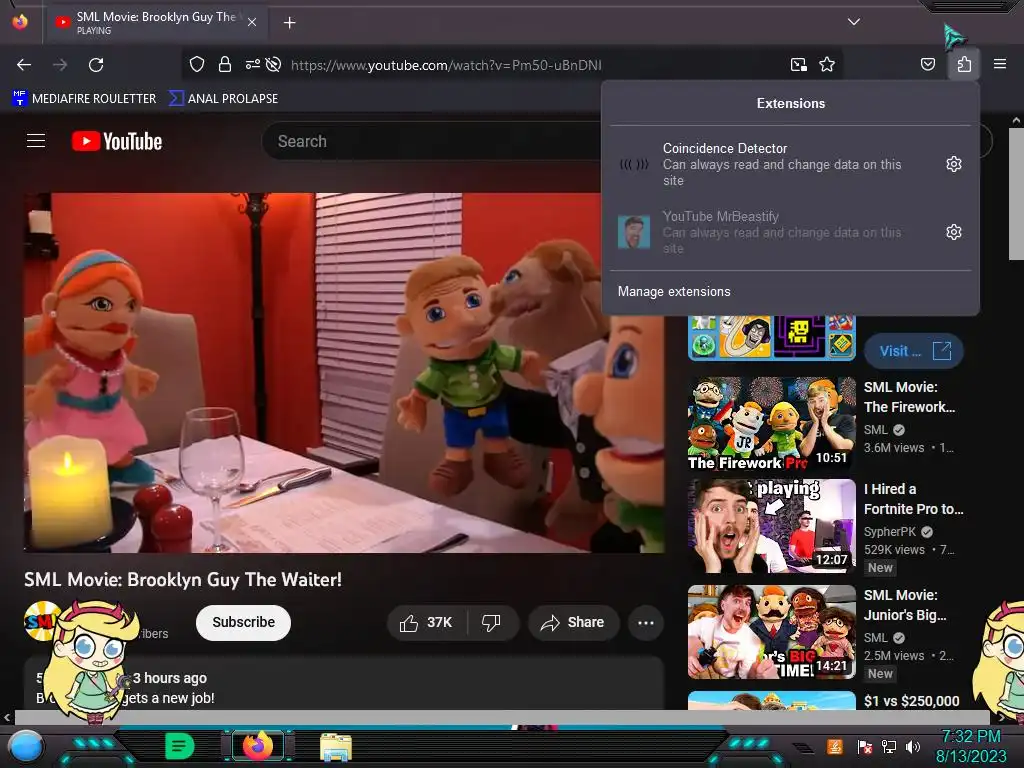This screenshot has width=1024, height=768.
Task: Open the Junior's Big thumbnail with 14:21 length
Action: [x=771, y=632]
